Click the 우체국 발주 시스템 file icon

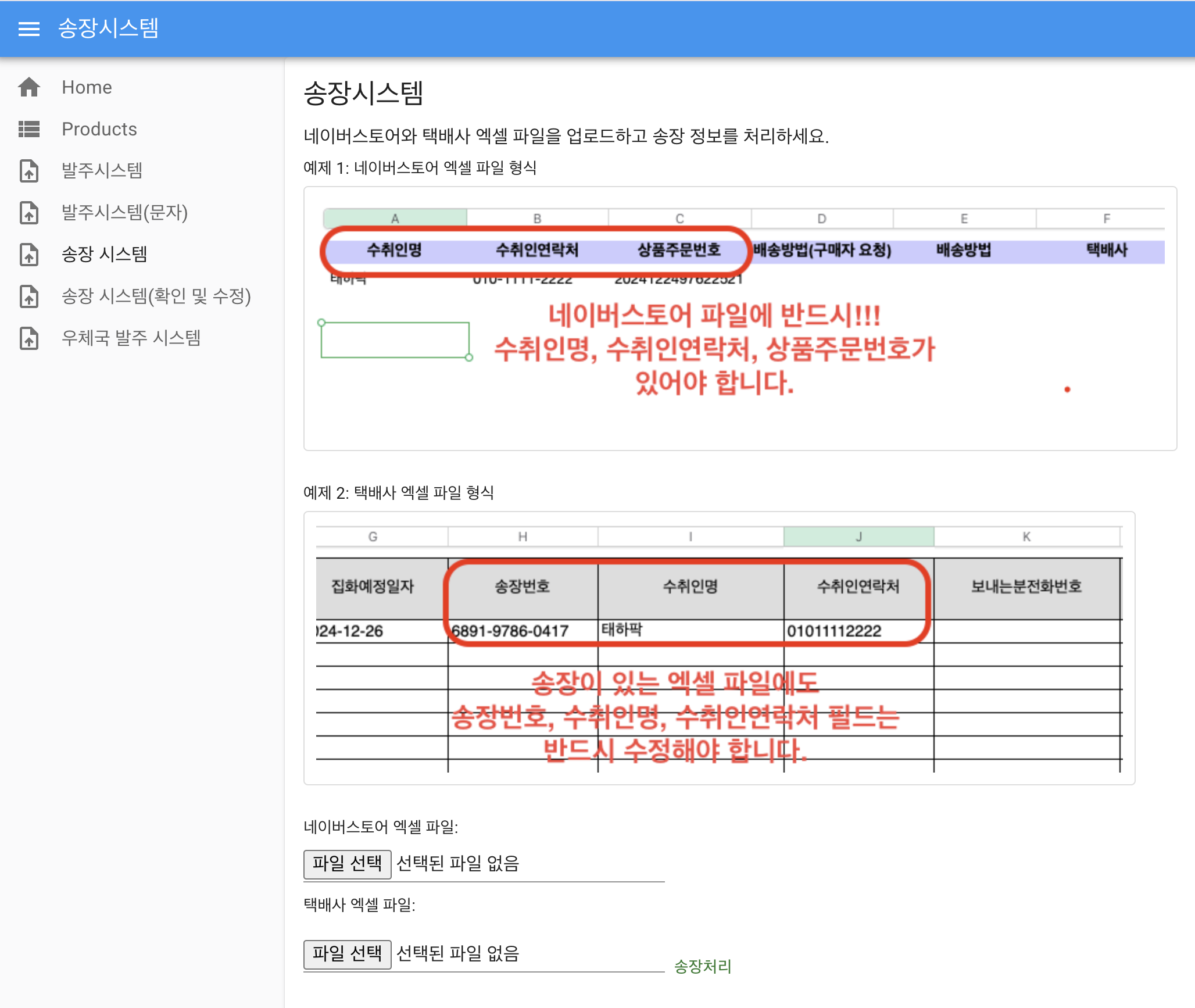coord(29,338)
